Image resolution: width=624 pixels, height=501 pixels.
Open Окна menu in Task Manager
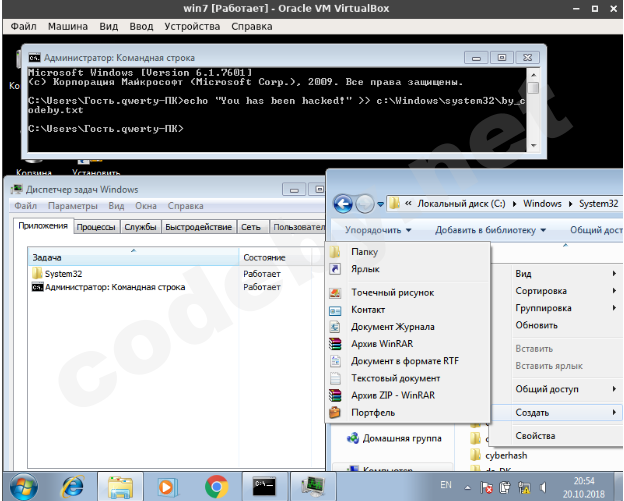coord(146,206)
